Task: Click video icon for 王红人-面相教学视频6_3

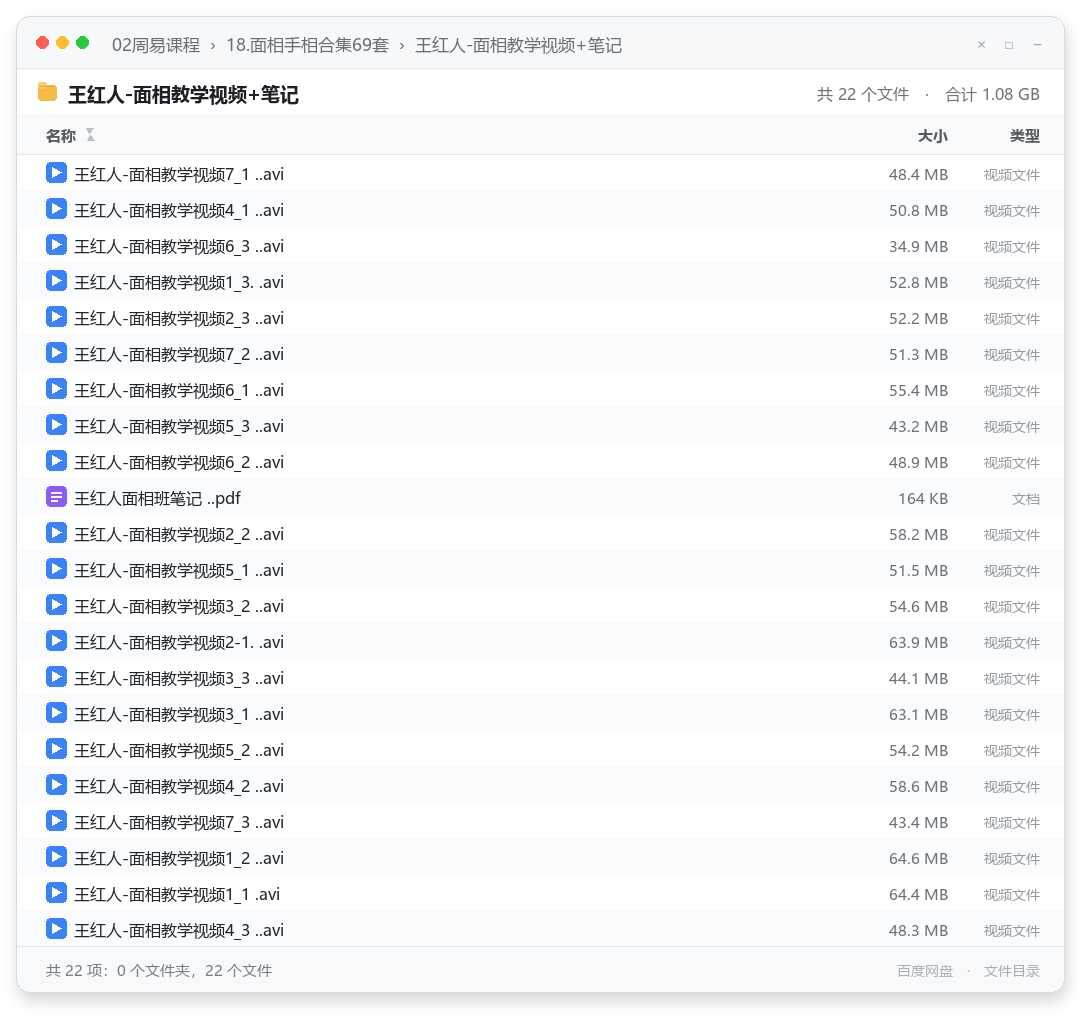Action: (x=56, y=245)
